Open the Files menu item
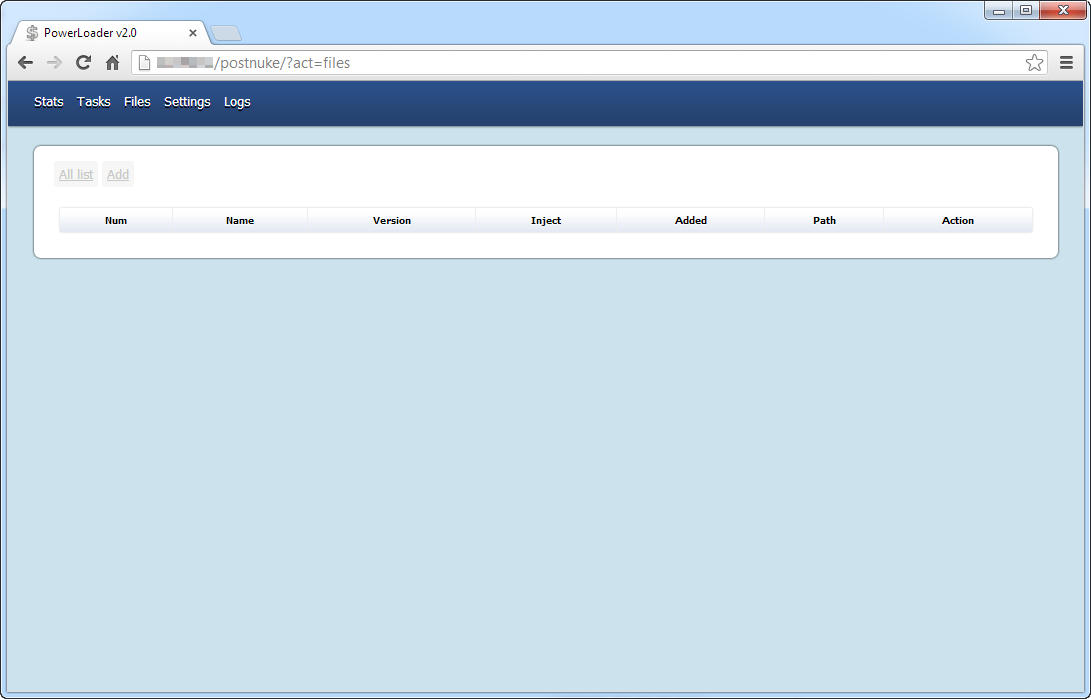 (137, 102)
